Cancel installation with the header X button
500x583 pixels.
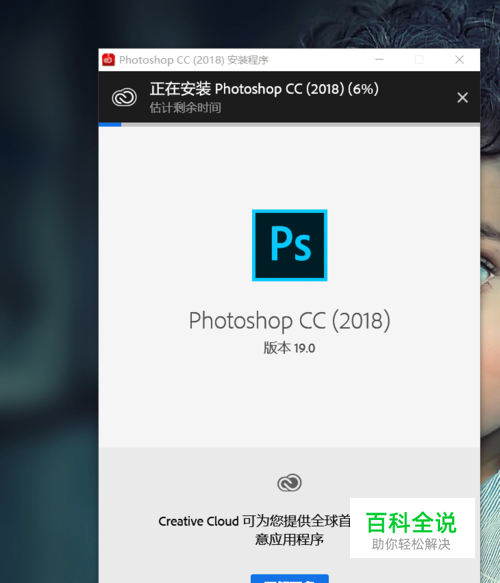point(462,98)
